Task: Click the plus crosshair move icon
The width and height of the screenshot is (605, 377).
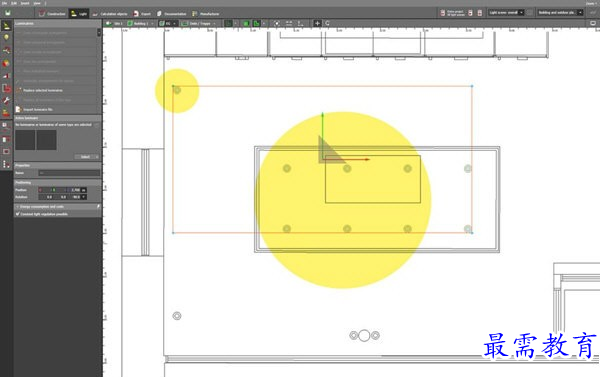Action: (317, 24)
